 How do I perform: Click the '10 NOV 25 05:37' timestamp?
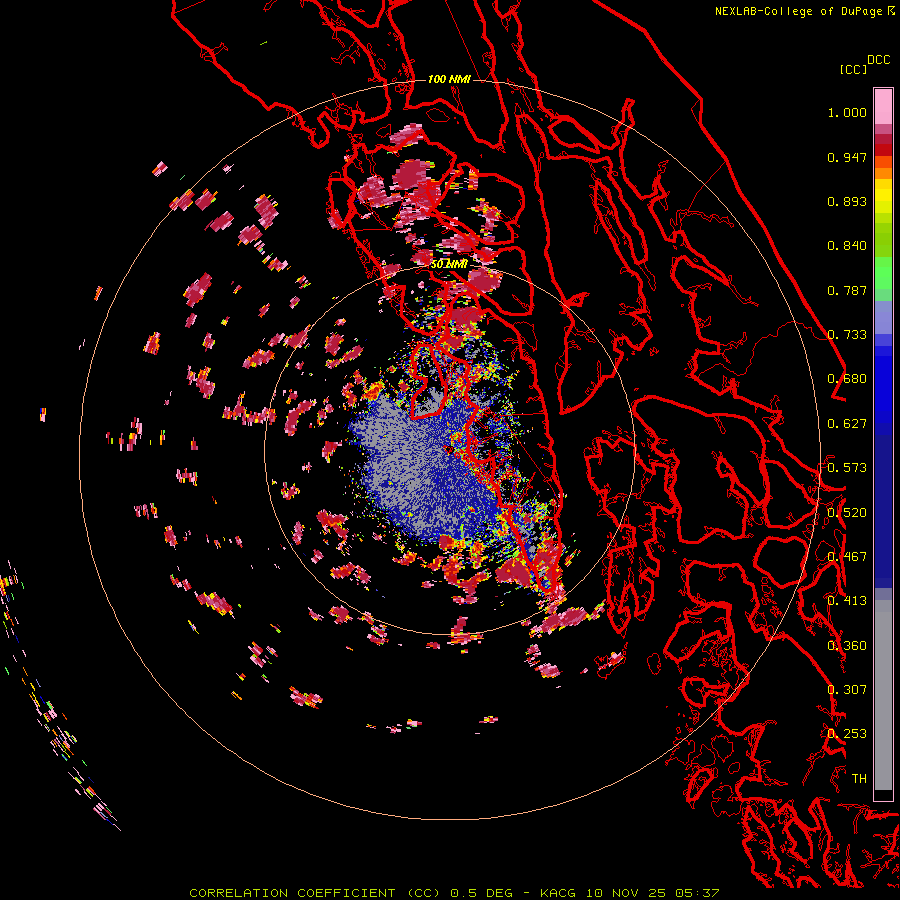(x=653, y=893)
